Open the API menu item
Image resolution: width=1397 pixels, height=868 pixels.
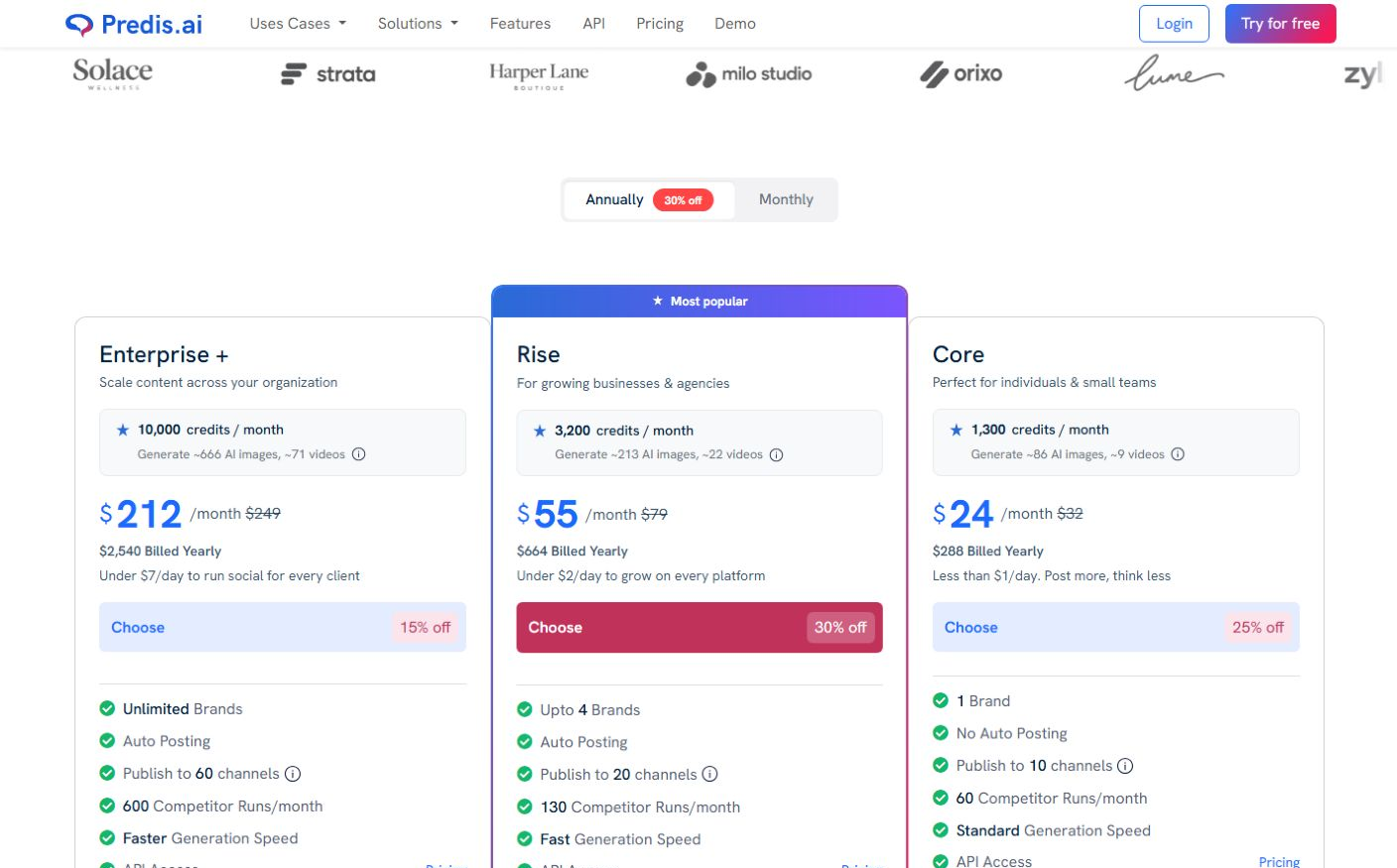pyautogui.click(x=594, y=24)
